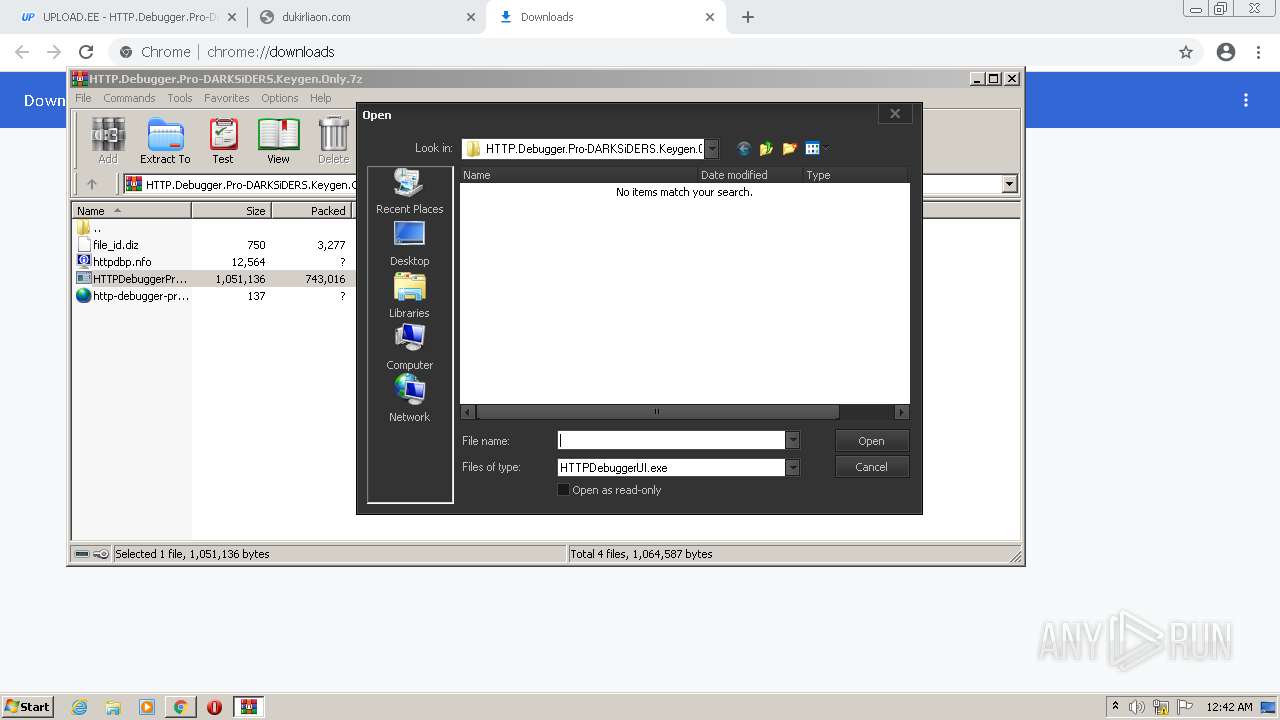Click volume icon in system tray
1280x720 pixels.
pos(1137,707)
